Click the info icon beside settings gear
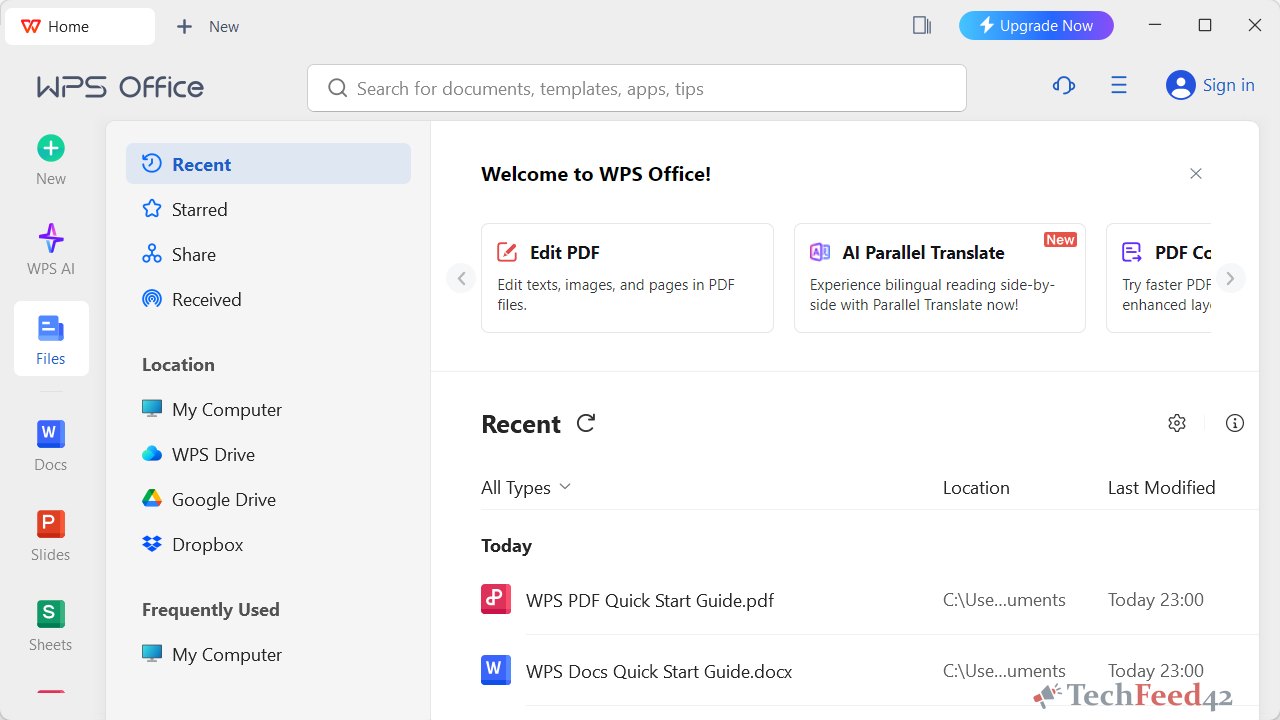The height and width of the screenshot is (720, 1280). click(x=1235, y=423)
